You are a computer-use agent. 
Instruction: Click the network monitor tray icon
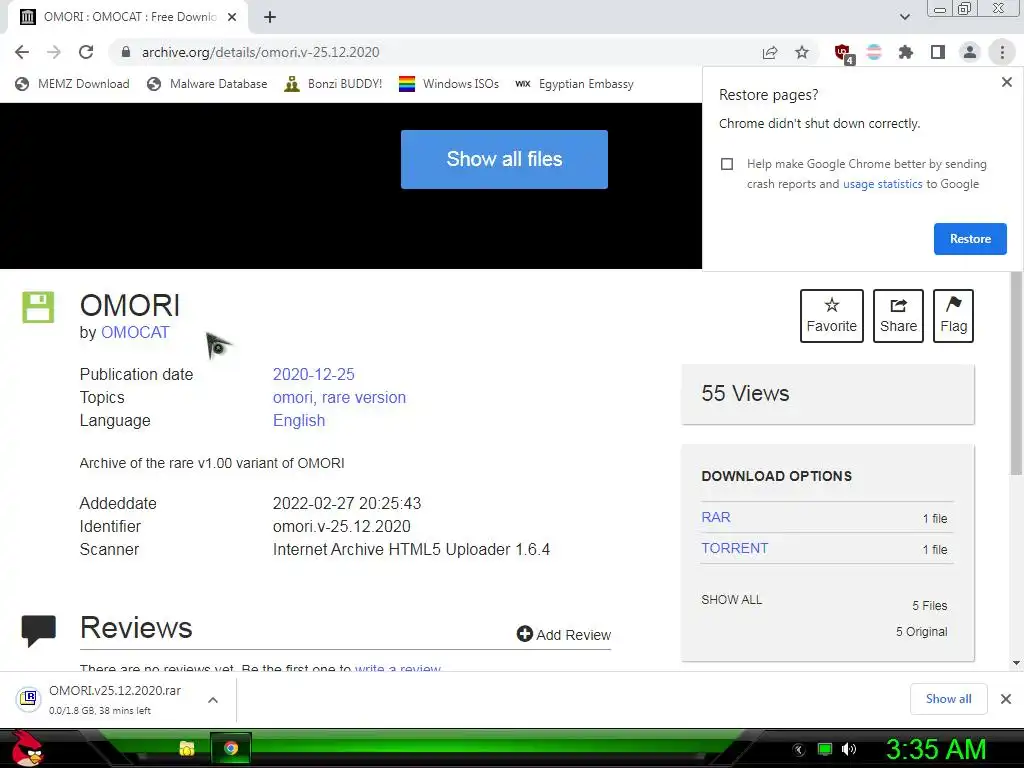click(x=825, y=749)
